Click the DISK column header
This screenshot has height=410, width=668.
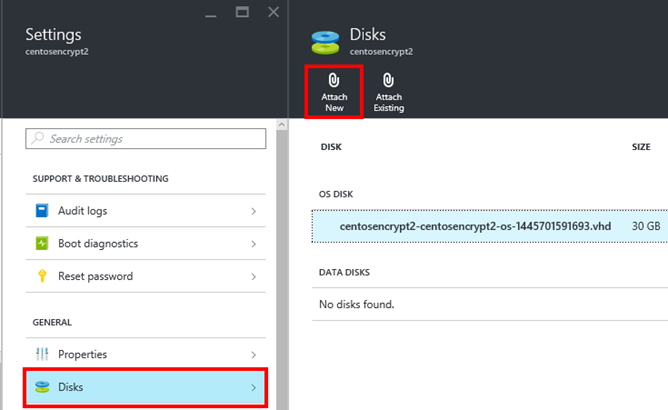(331, 147)
